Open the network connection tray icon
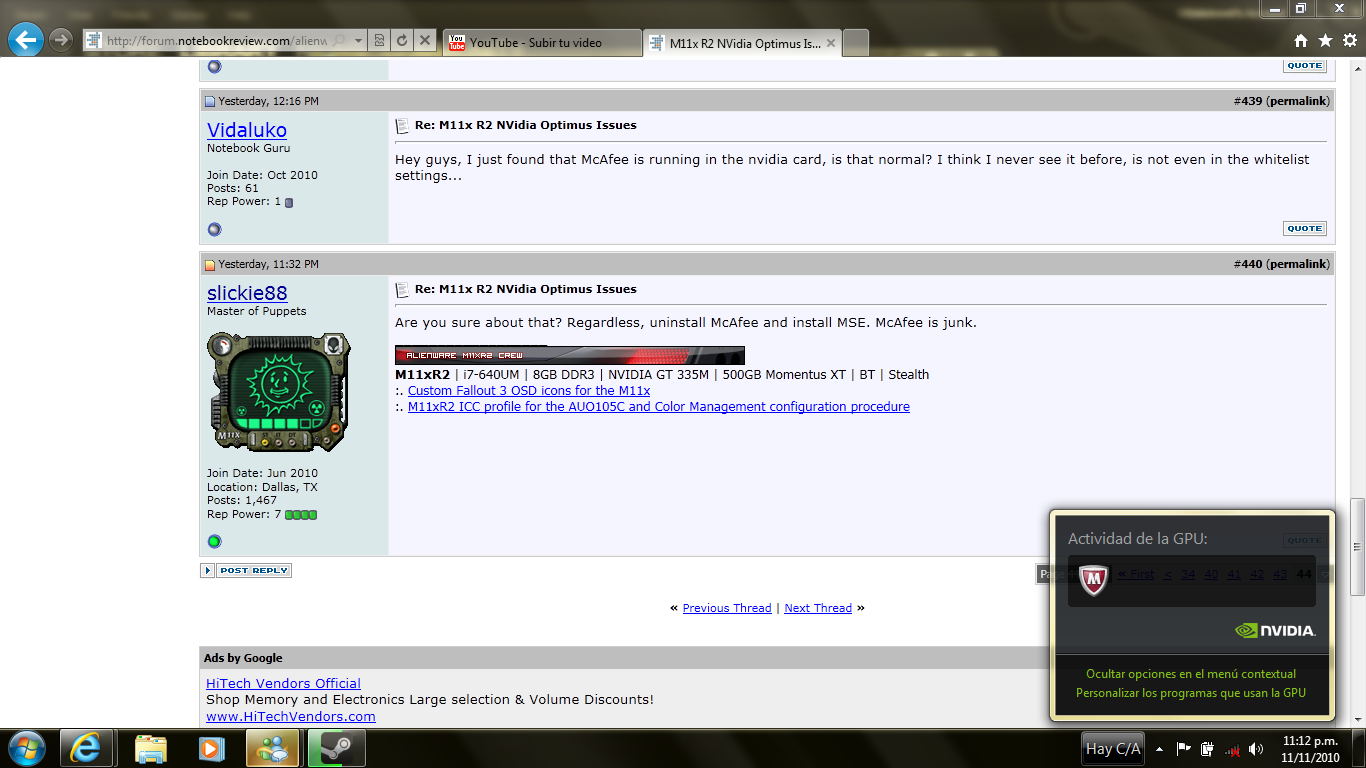 click(x=1233, y=749)
